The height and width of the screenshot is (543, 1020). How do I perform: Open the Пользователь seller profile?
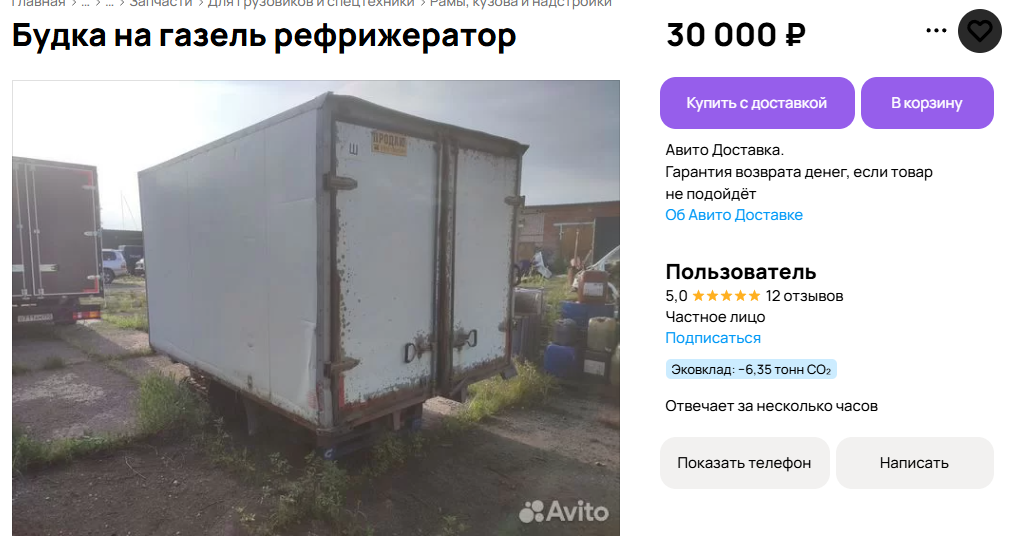coord(740,272)
